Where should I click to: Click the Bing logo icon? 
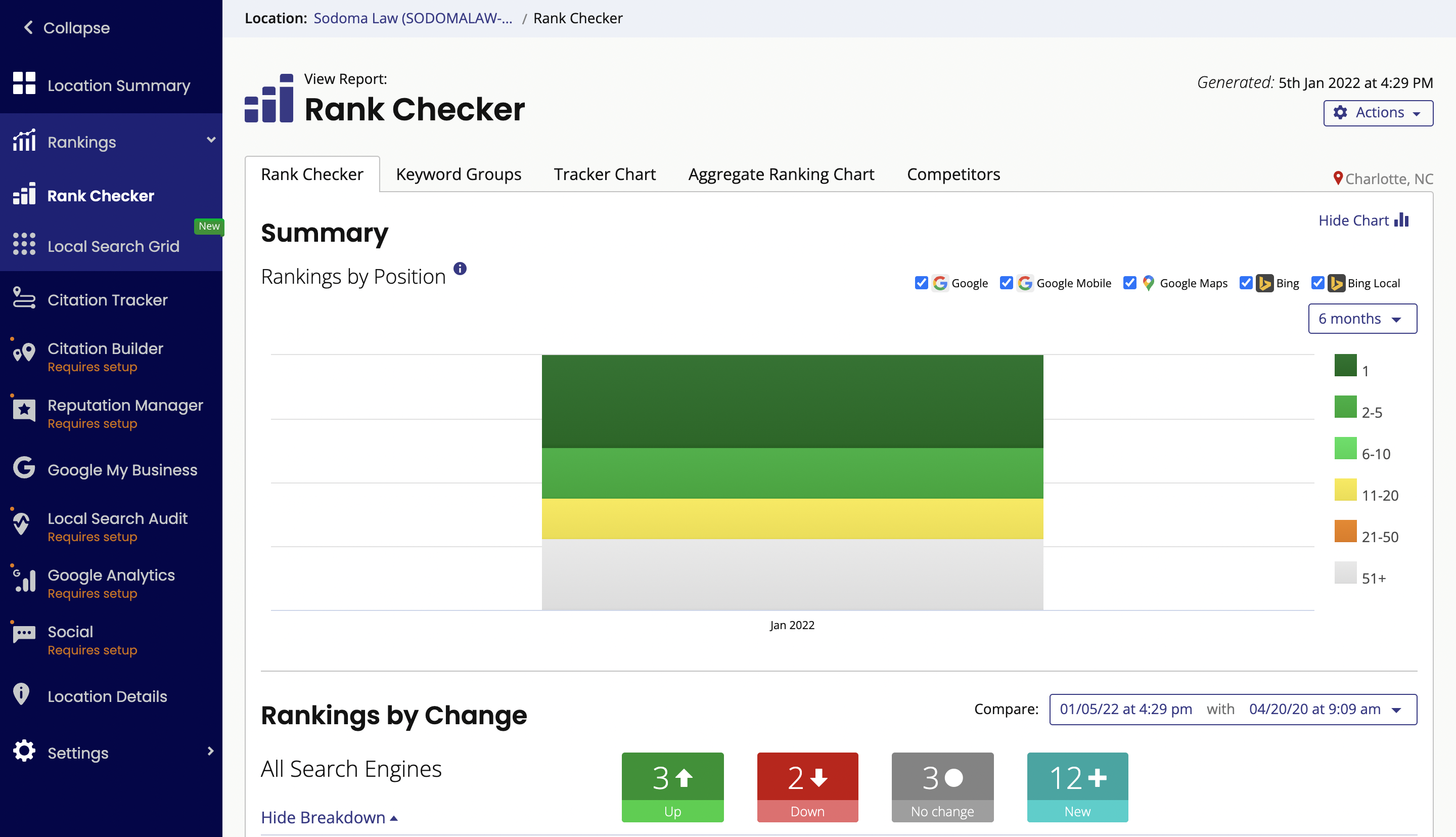coord(1264,283)
